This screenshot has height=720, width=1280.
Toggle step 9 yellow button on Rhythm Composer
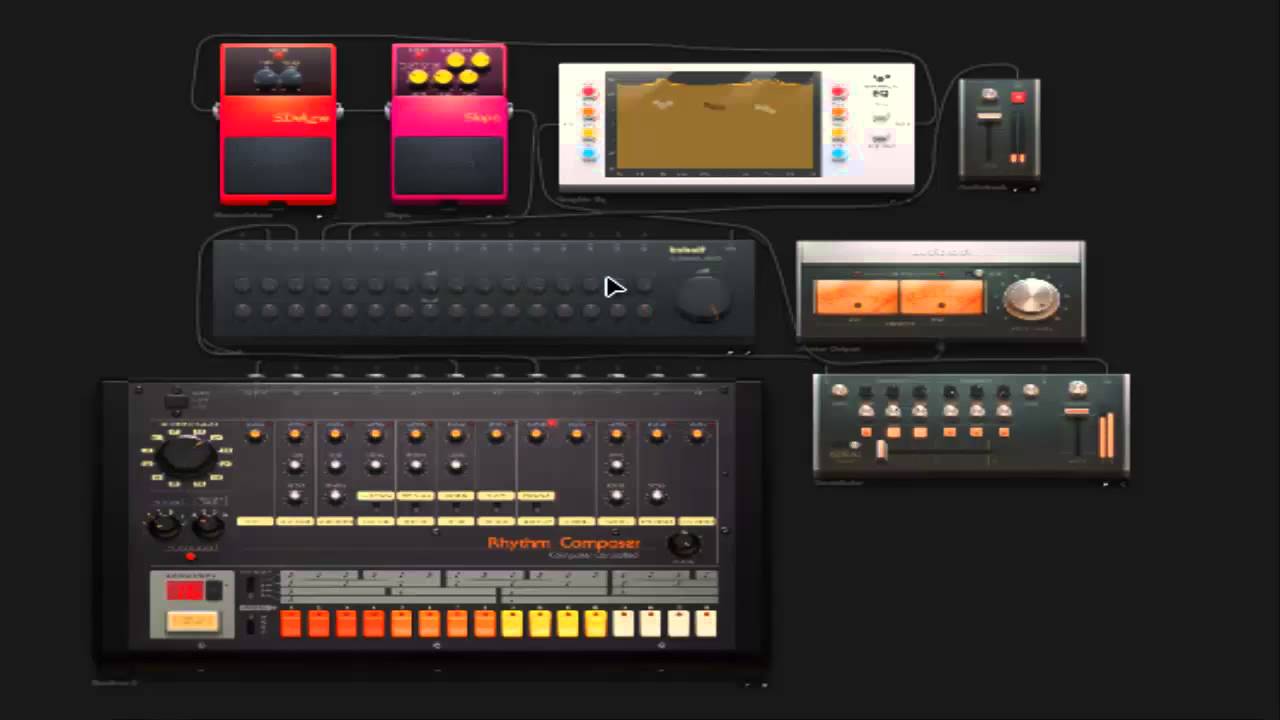coord(512,623)
